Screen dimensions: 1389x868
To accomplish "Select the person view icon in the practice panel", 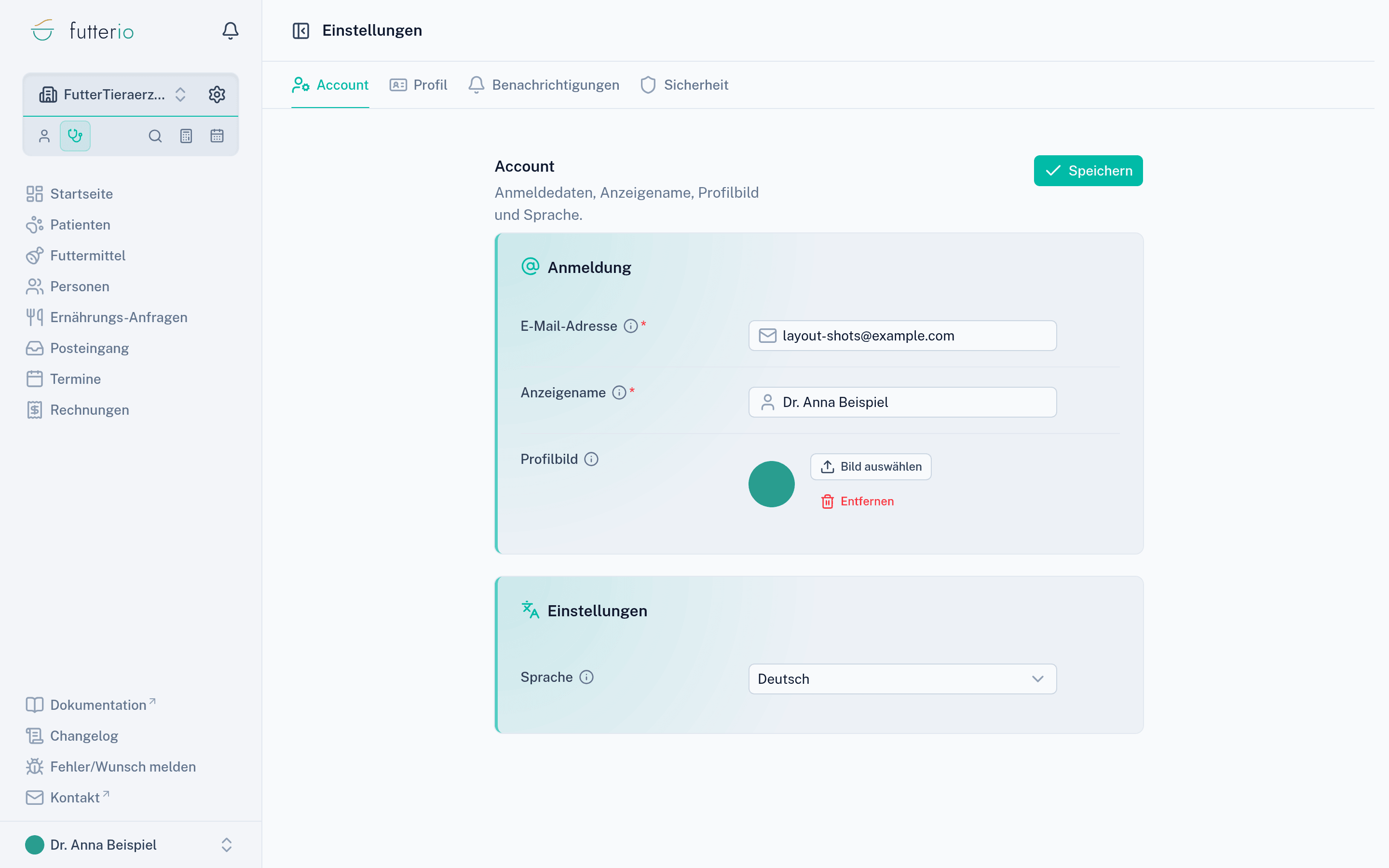I will (x=44, y=136).
